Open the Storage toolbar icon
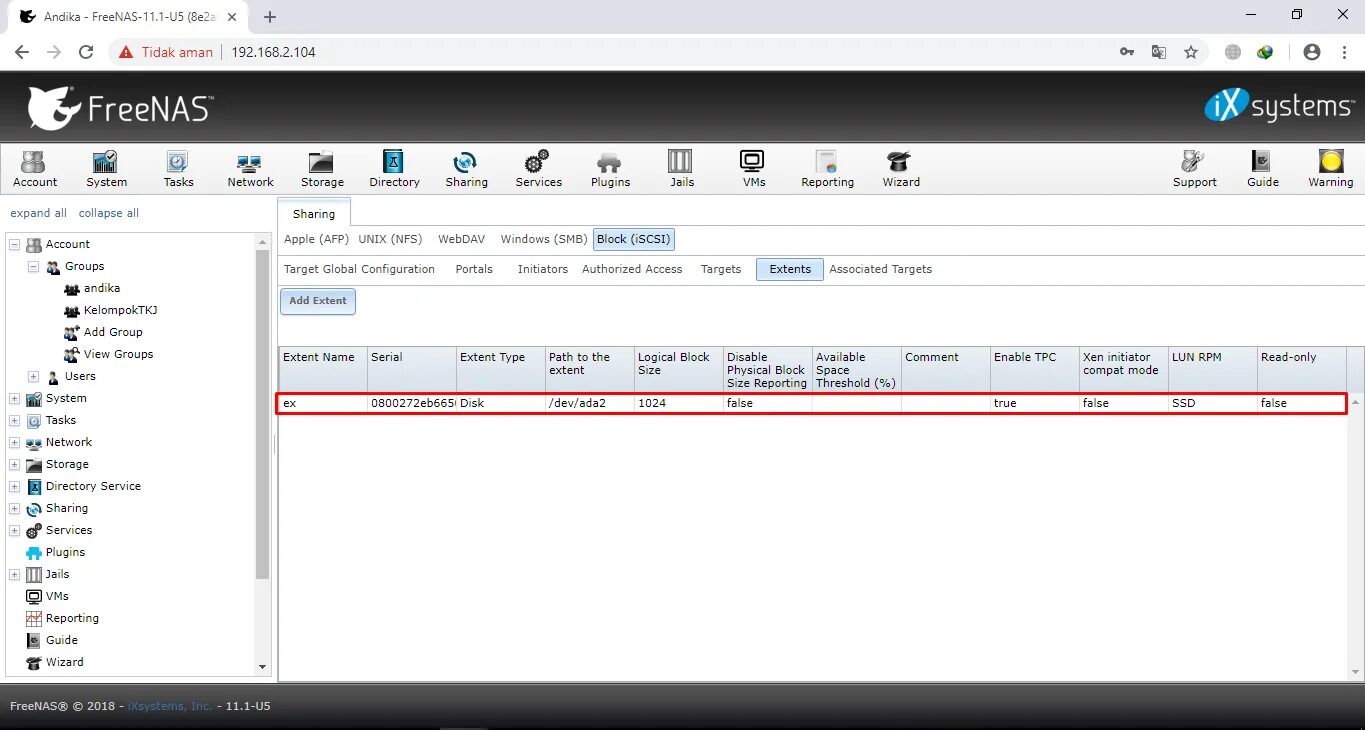 [x=322, y=168]
